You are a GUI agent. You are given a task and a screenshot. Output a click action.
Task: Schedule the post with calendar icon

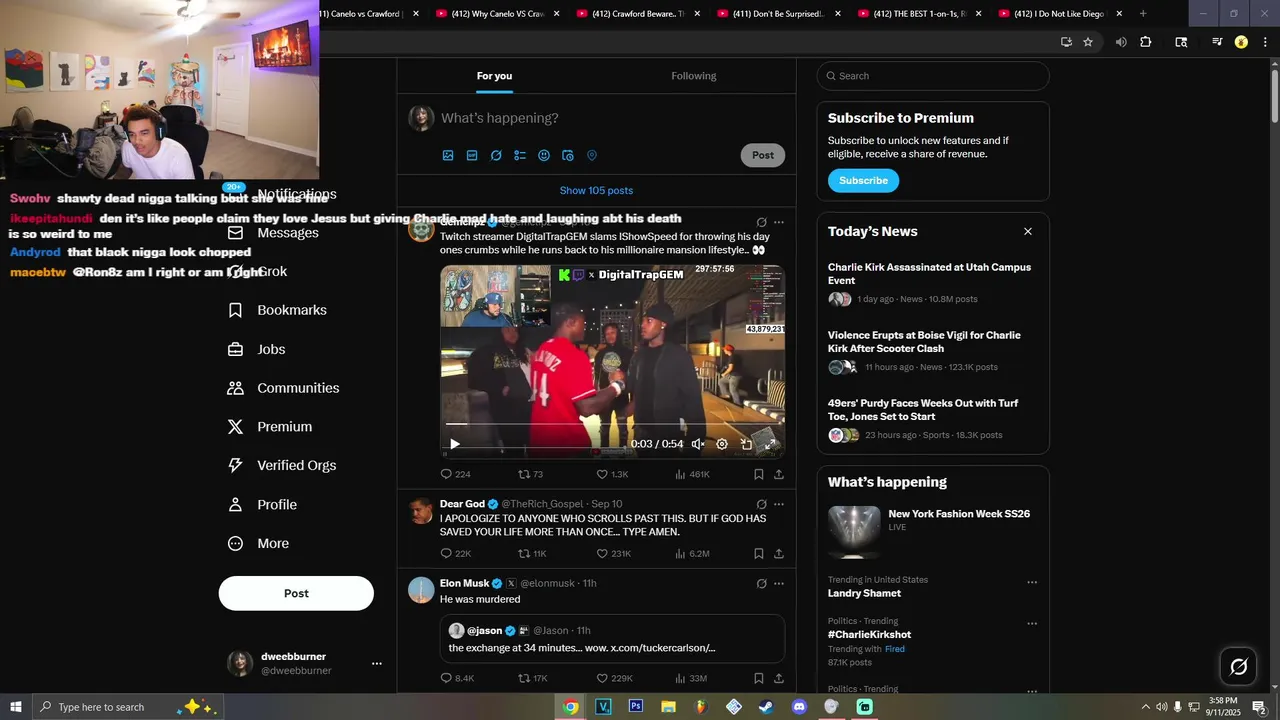(568, 156)
